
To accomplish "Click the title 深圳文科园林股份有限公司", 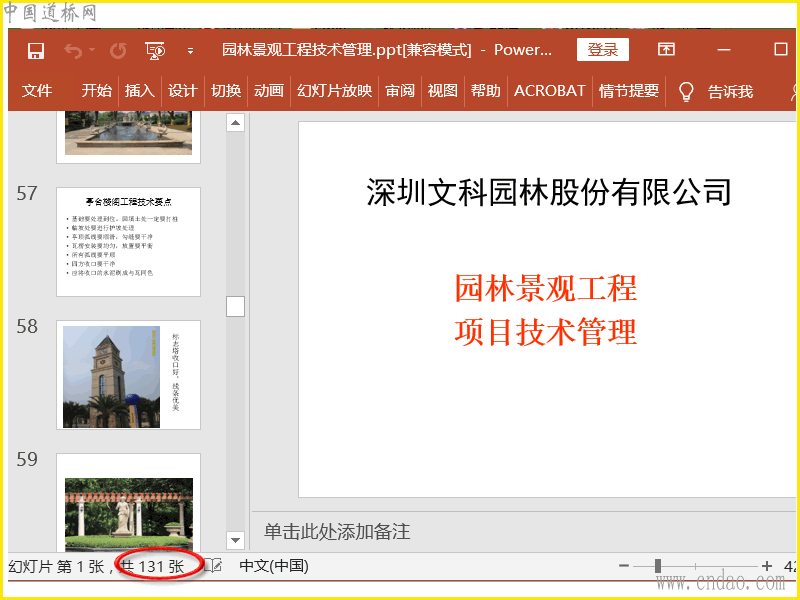I will point(549,192).
